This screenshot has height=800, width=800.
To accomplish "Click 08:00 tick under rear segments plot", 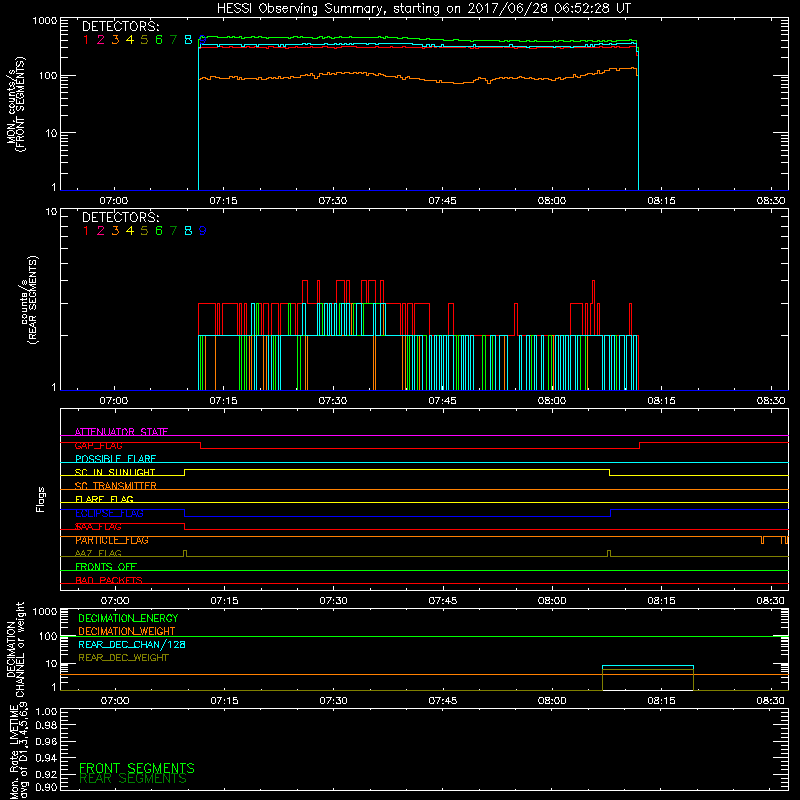I will 552,401.
